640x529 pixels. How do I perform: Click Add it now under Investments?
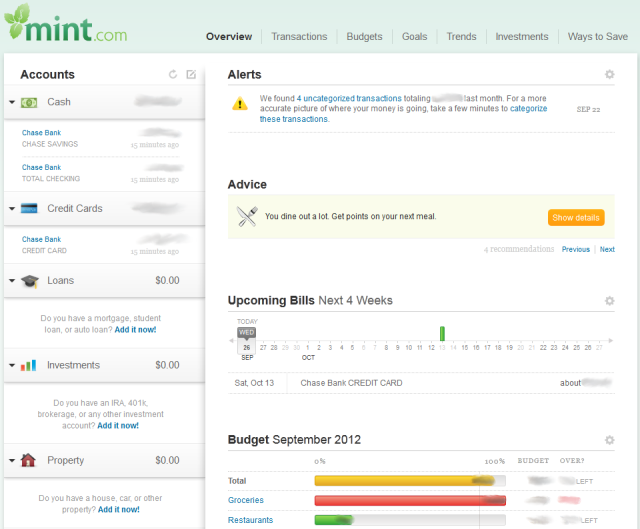(118, 426)
